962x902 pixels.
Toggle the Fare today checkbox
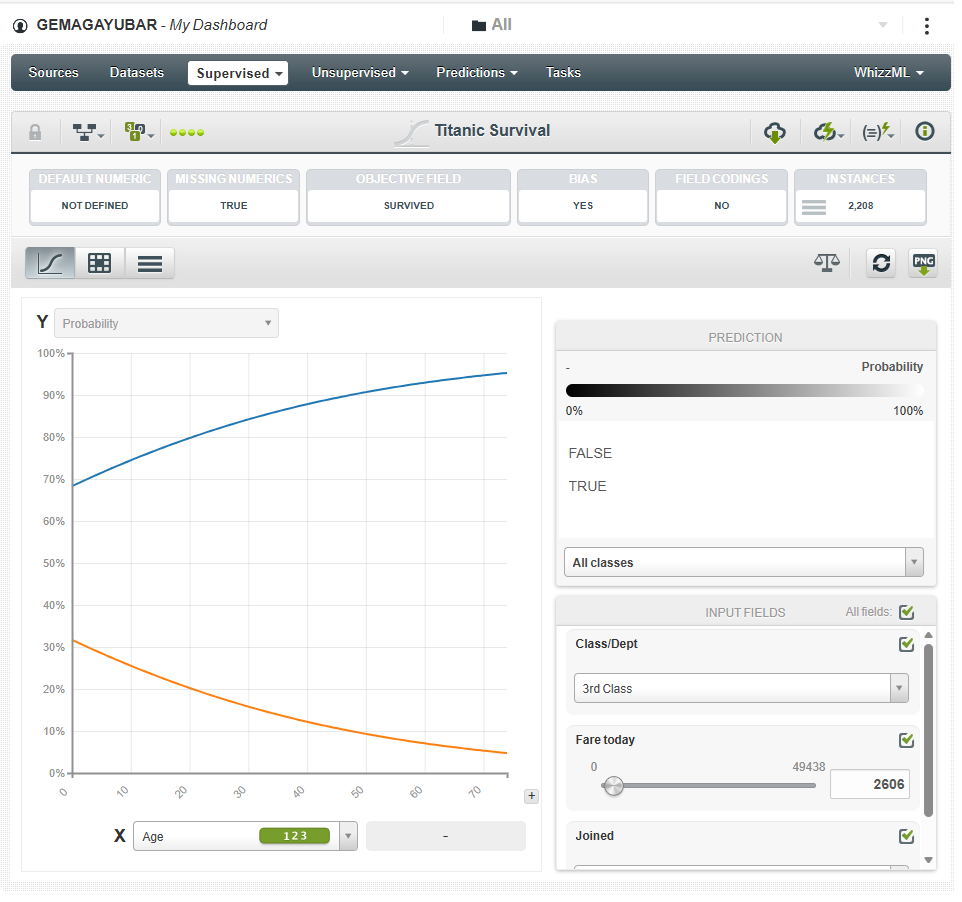point(907,740)
